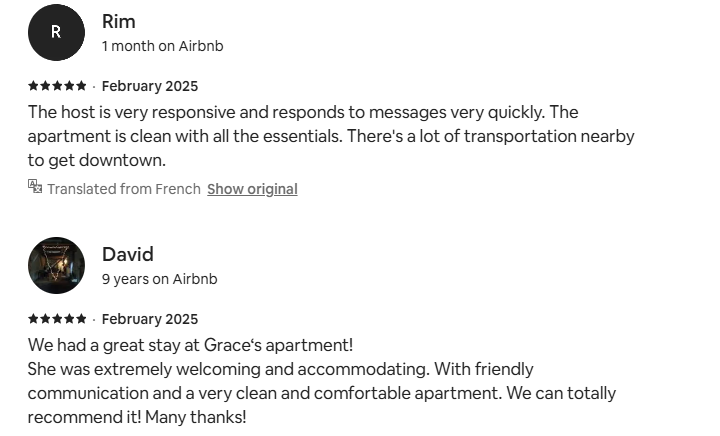The height and width of the screenshot is (436, 720).
Task: Click the middle star of Rim's rating
Action: (x=57, y=86)
